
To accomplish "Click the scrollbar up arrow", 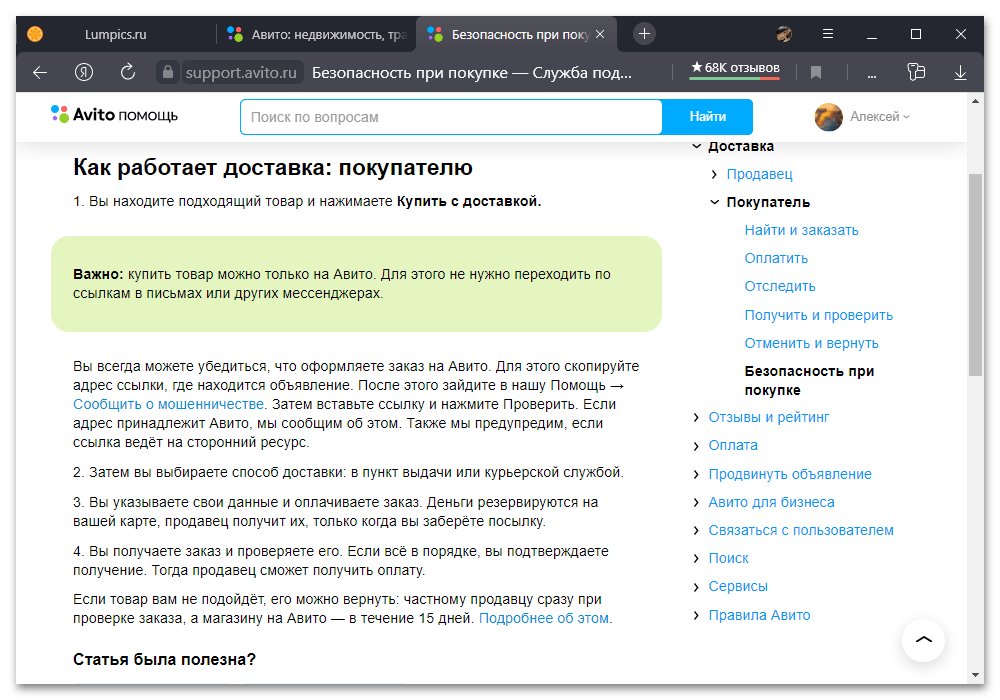I will (x=975, y=101).
